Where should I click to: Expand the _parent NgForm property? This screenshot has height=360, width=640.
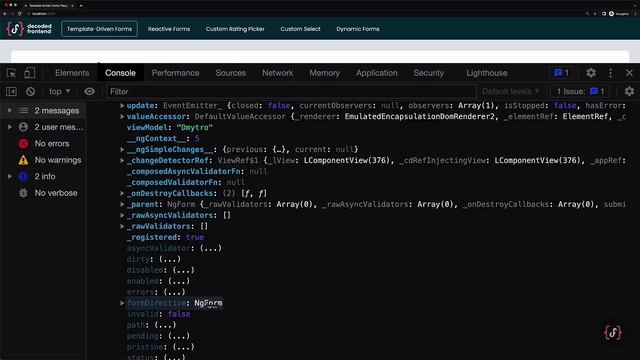[122, 204]
